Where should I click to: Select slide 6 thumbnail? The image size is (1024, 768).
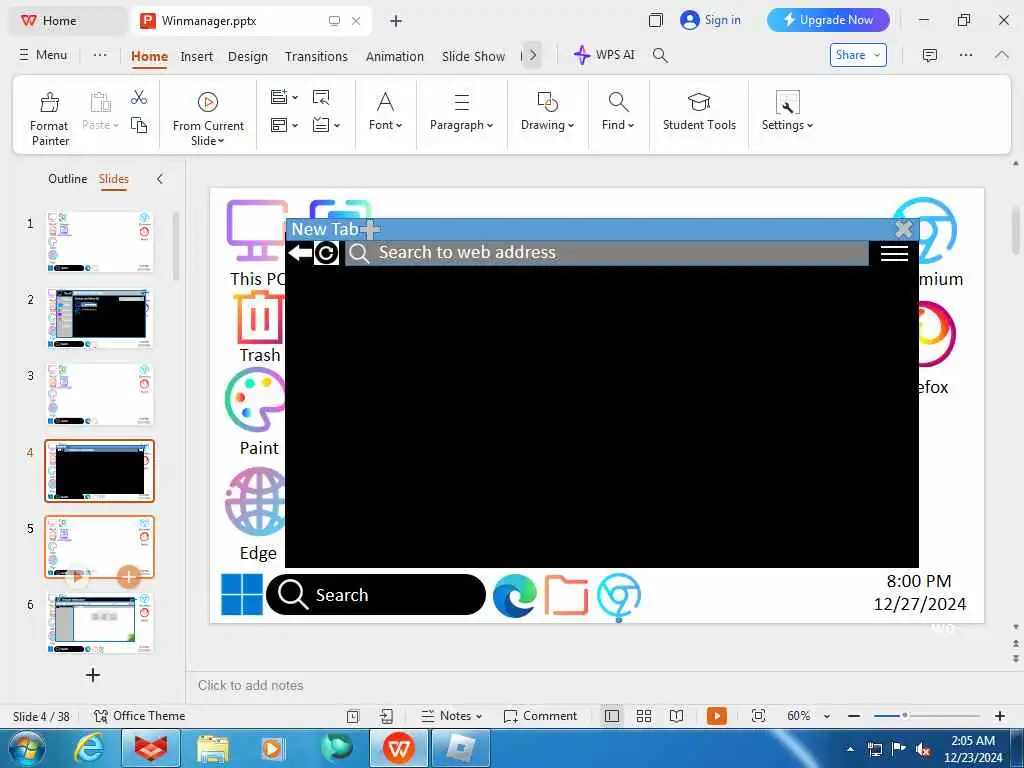[100, 623]
